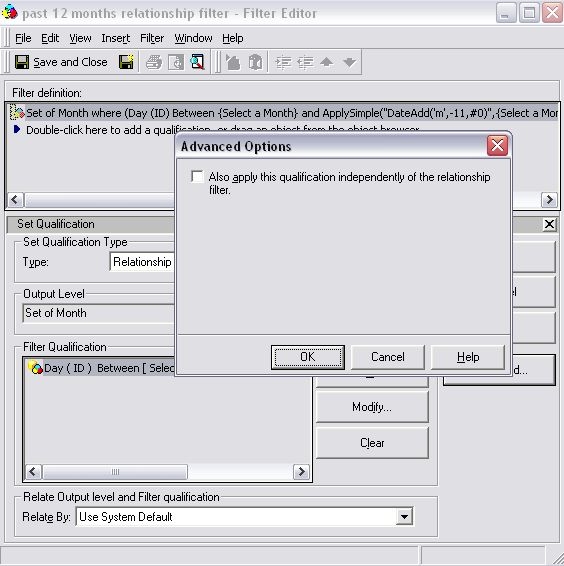Viewport: 564px width, 566px height.
Task: Click the Save and Close toolbar button
Action: [x=61, y=62]
